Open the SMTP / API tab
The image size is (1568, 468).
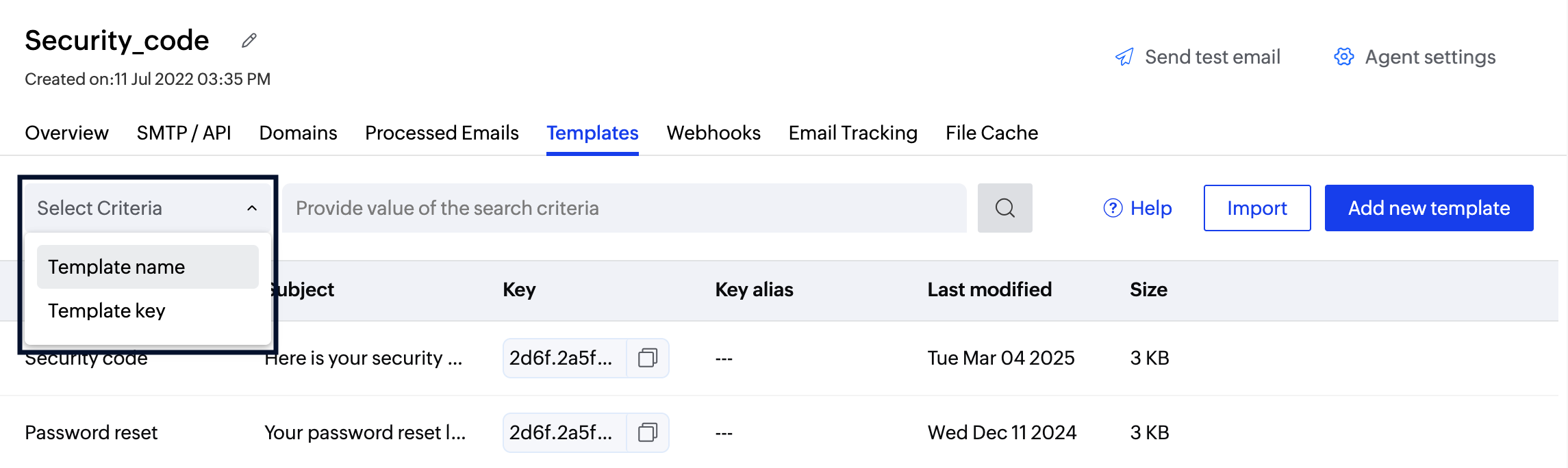(184, 132)
